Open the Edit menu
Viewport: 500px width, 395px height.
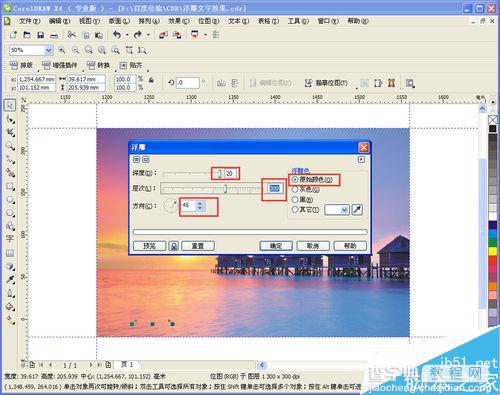[x=59, y=21]
